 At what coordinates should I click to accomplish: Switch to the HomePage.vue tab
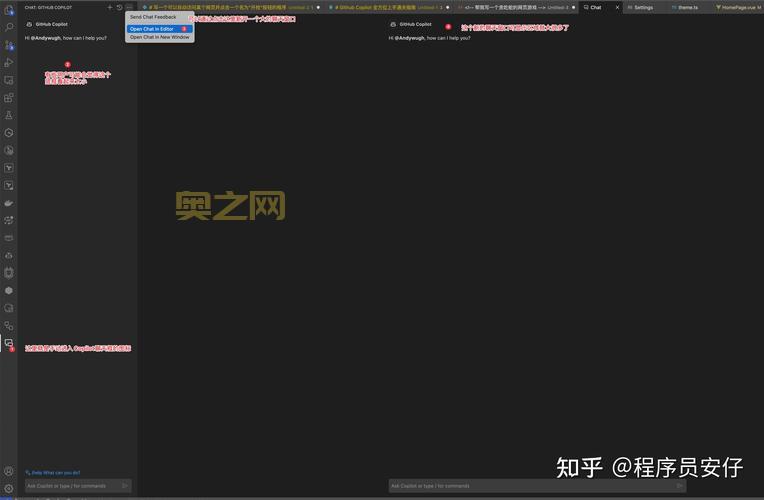(x=738, y=7)
